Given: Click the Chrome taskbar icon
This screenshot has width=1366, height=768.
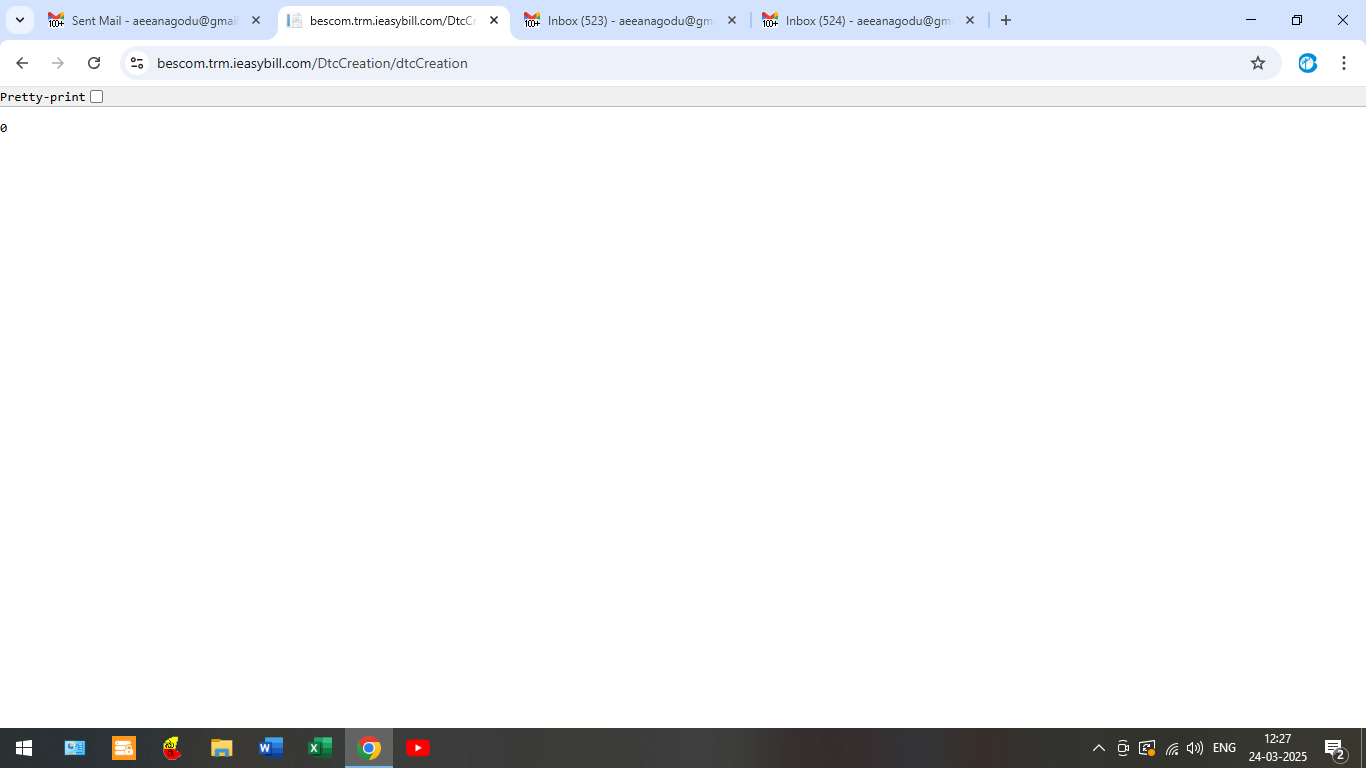Looking at the screenshot, I should 369,748.
